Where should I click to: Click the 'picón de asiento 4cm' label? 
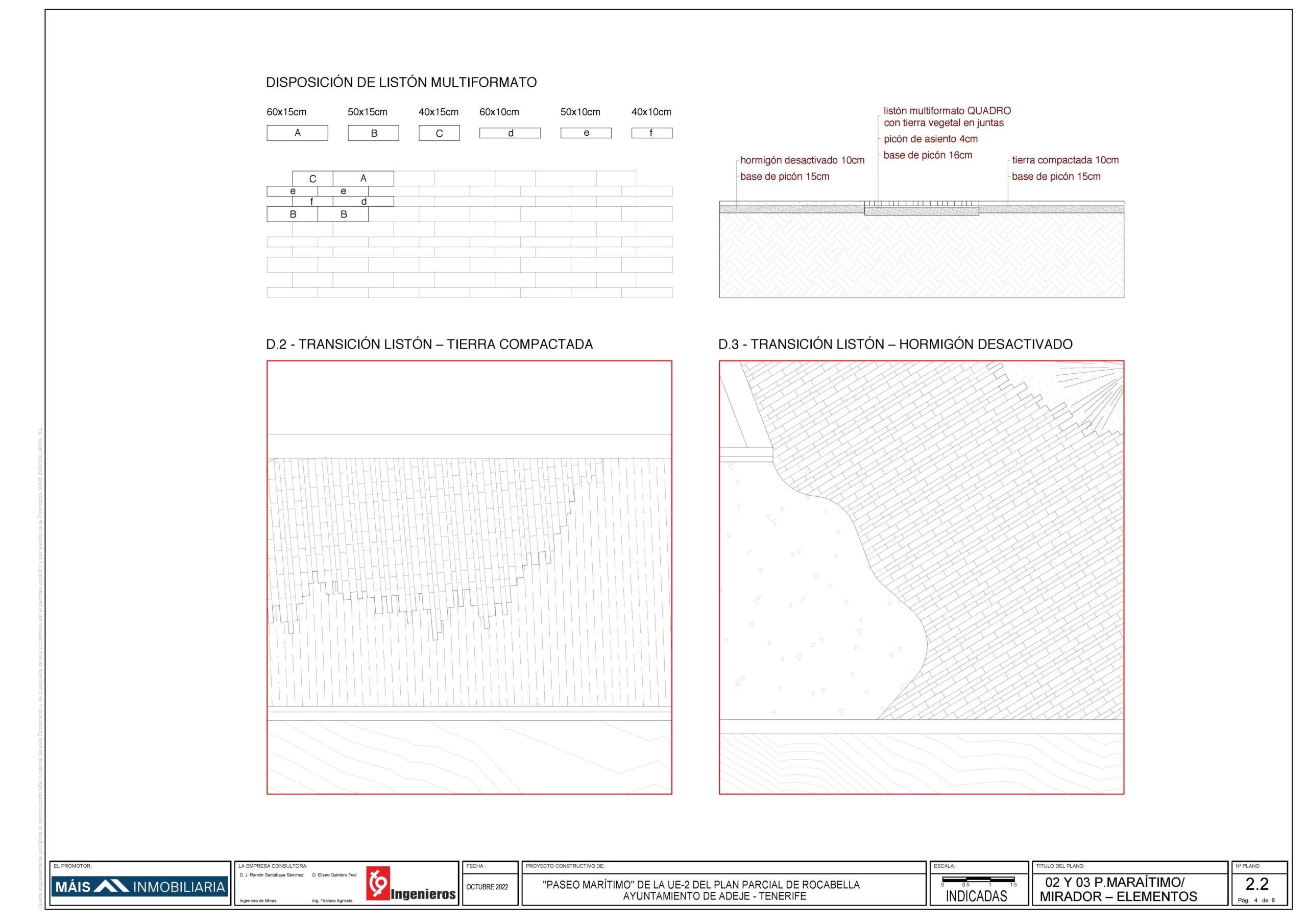tap(930, 139)
